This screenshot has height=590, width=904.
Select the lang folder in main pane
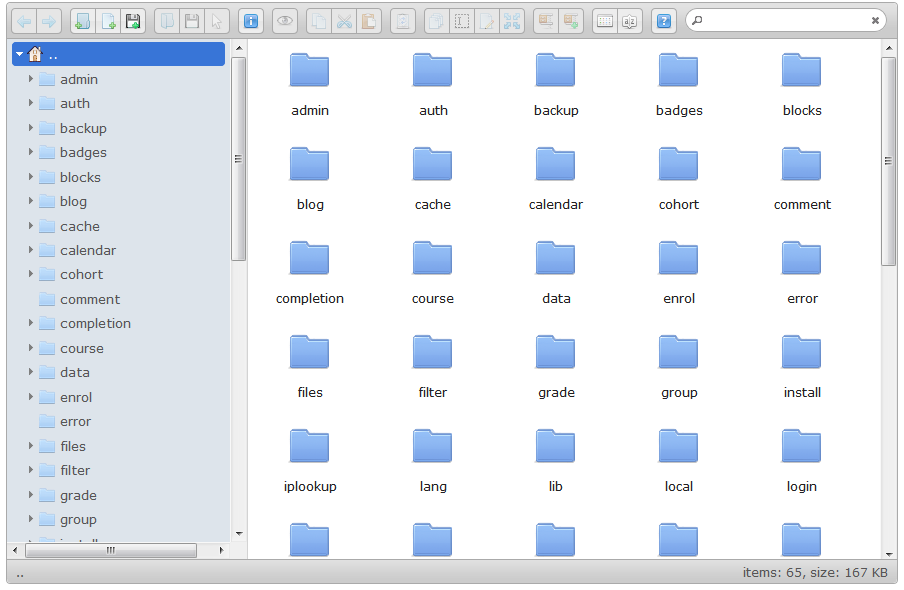(x=433, y=459)
